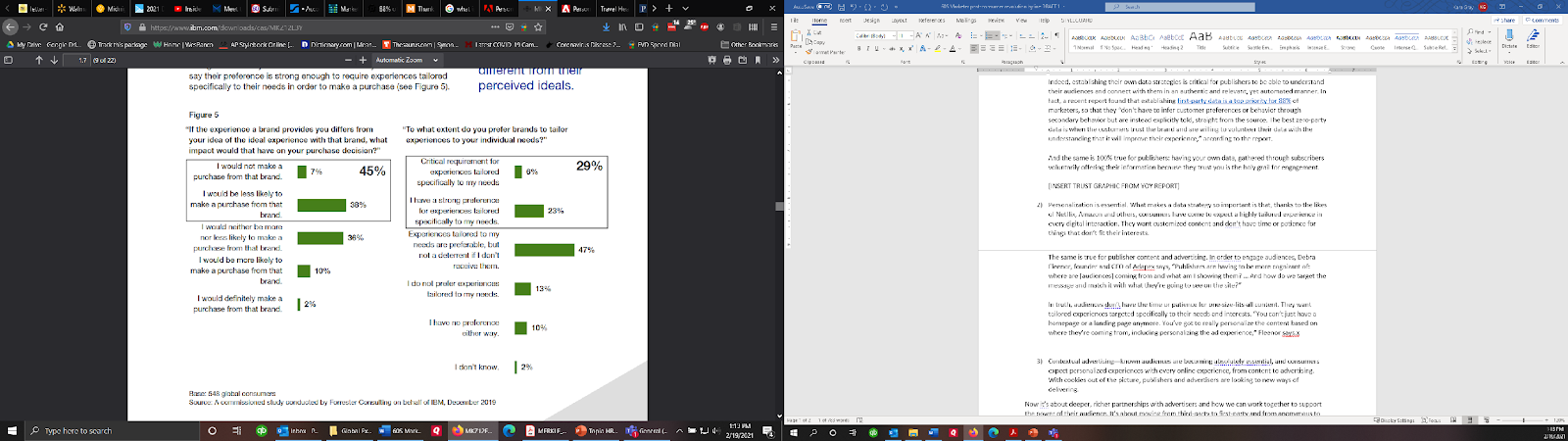Go back to the previous Firefox page
The image size is (1568, 441).
pos(10,27)
